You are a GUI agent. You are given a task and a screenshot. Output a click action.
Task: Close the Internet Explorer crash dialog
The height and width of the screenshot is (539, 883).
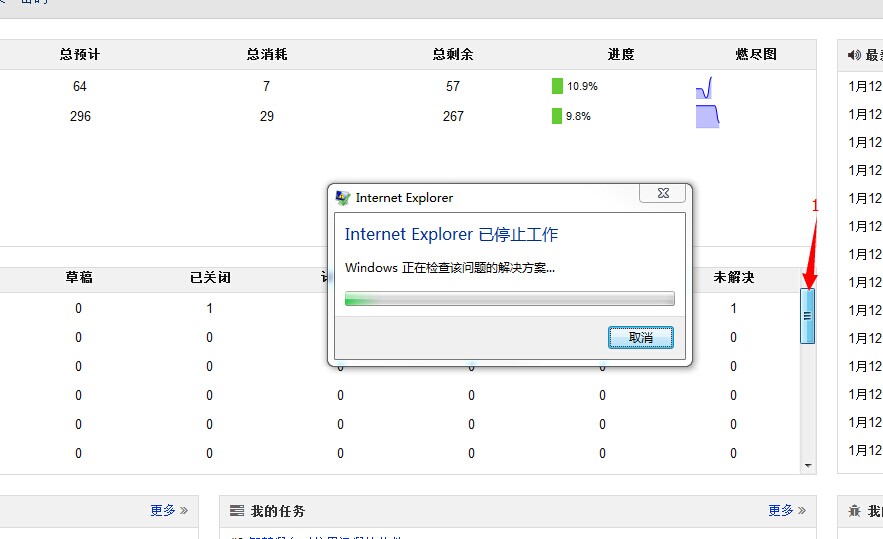click(663, 193)
